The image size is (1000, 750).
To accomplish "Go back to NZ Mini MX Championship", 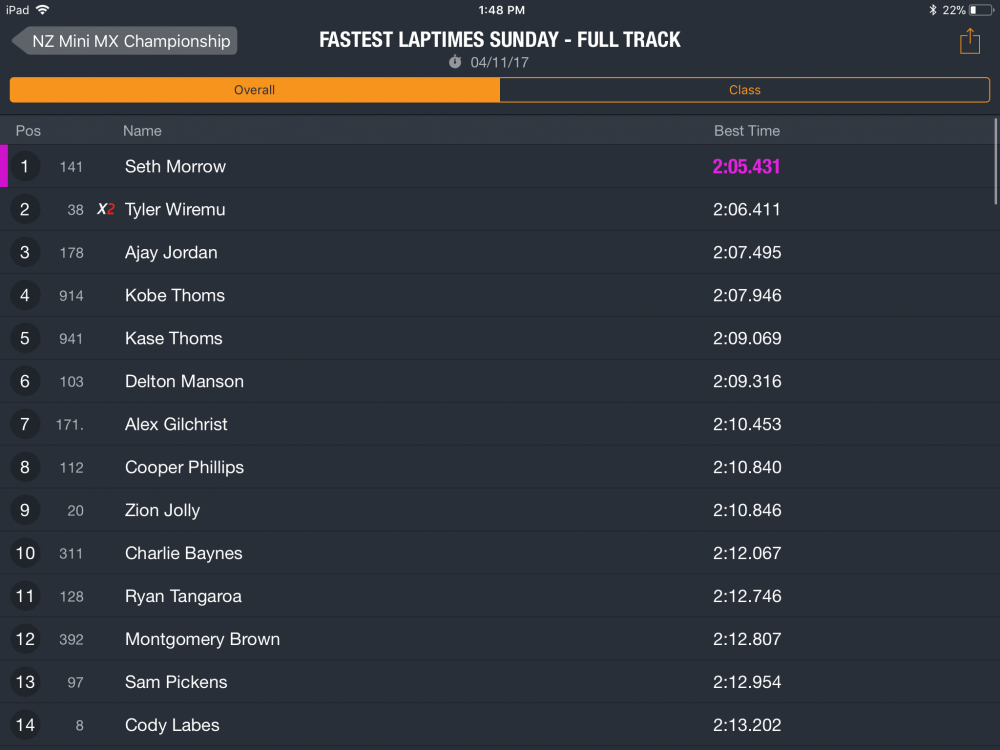I will click(x=125, y=41).
